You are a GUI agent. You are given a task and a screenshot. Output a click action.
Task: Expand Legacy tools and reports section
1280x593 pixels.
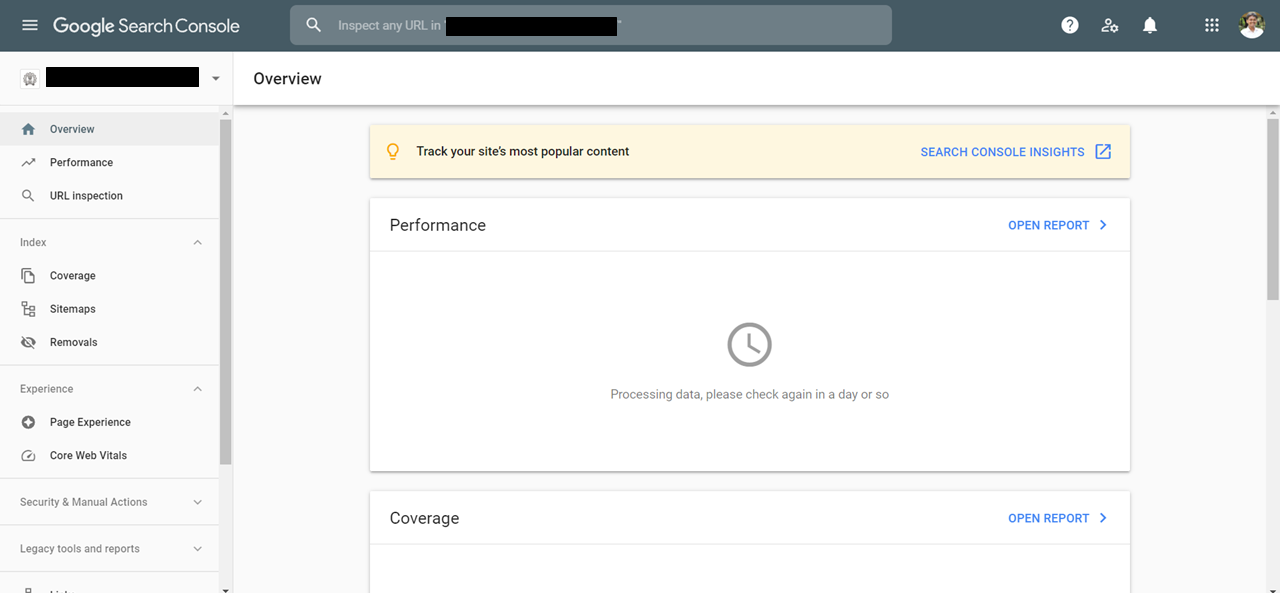[x=197, y=549]
